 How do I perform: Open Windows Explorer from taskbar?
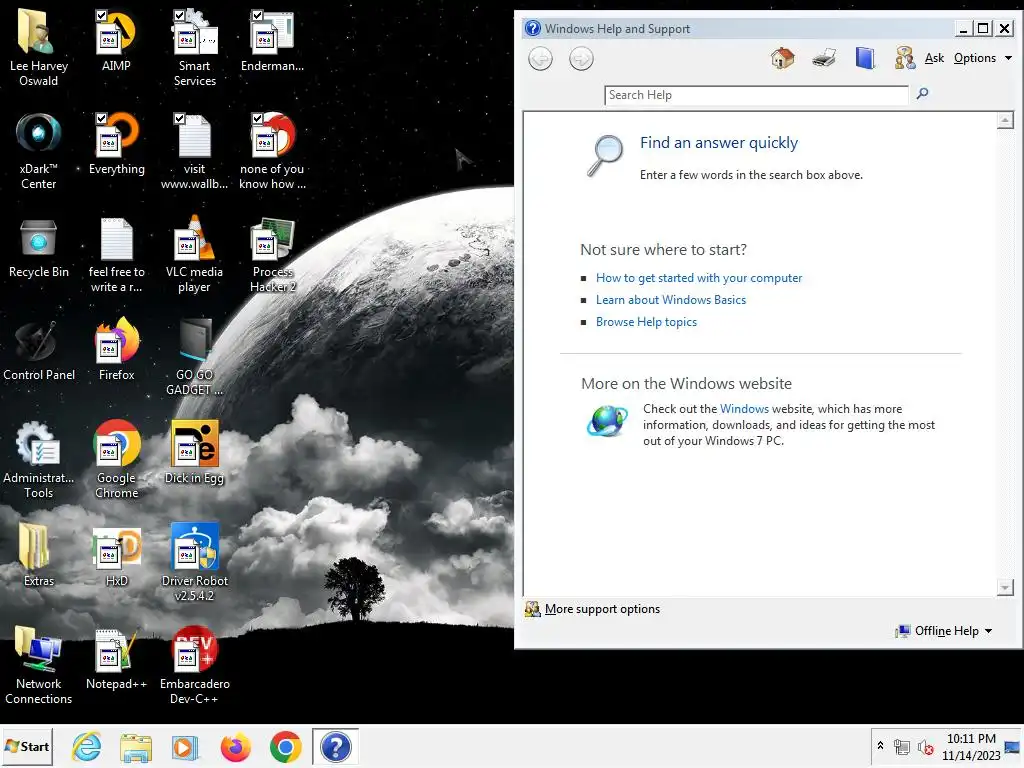point(136,746)
